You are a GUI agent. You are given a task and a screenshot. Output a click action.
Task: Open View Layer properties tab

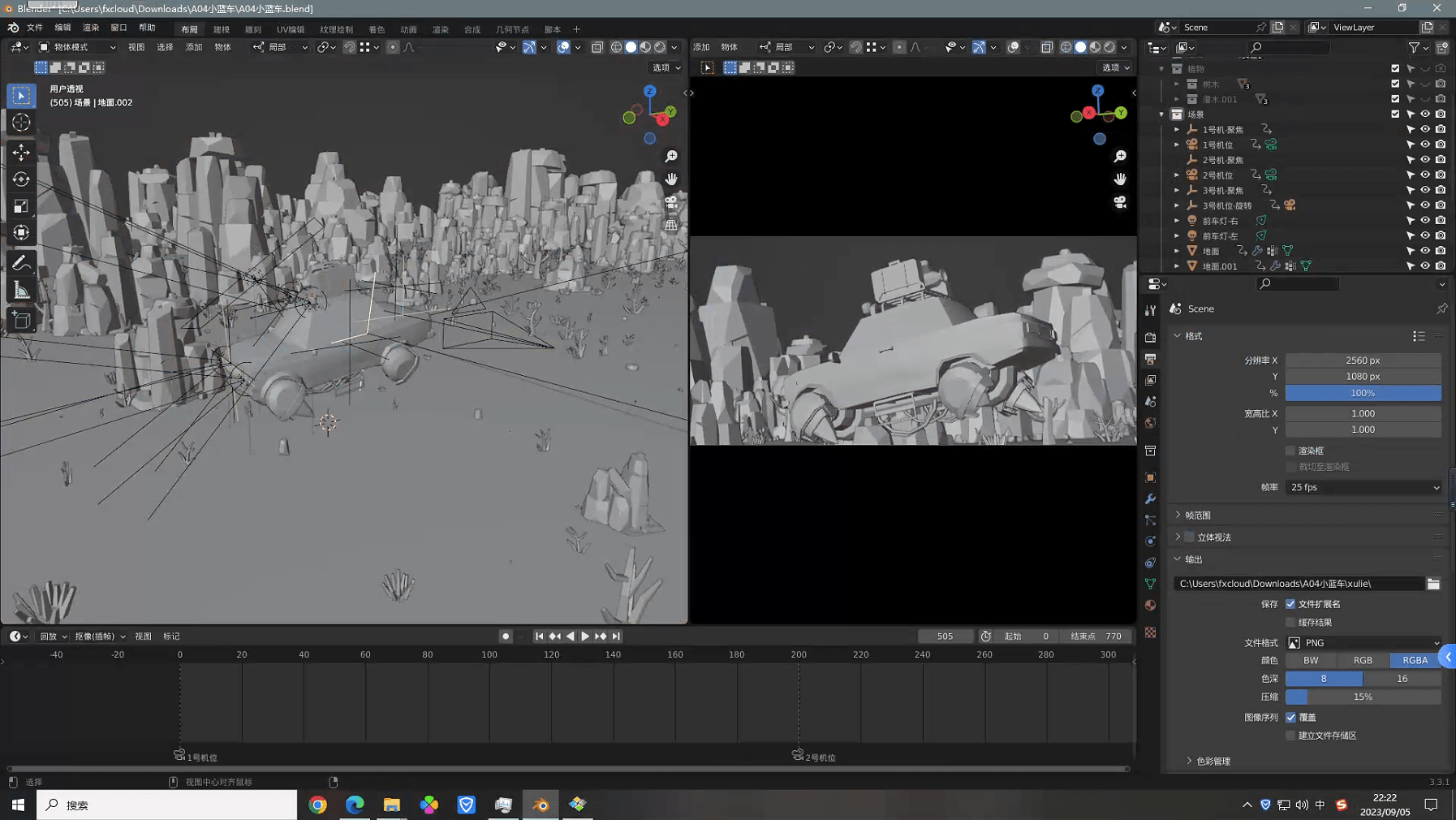[1150, 380]
